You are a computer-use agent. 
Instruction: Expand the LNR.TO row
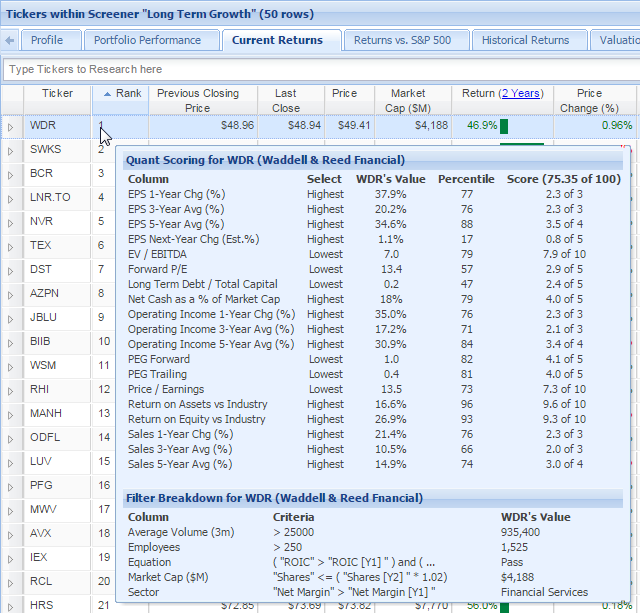click(11, 200)
